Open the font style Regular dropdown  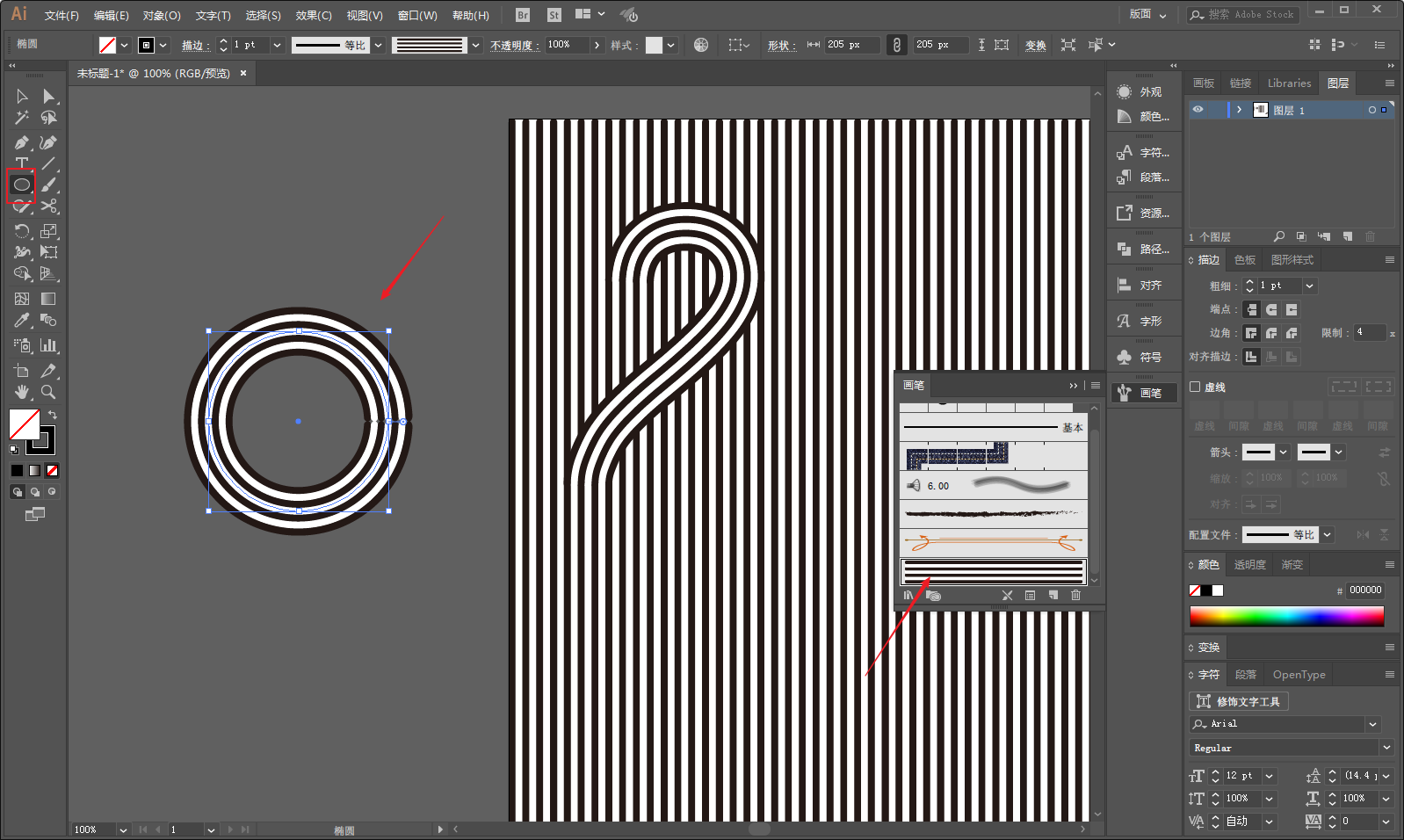click(x=1386, y=748)
